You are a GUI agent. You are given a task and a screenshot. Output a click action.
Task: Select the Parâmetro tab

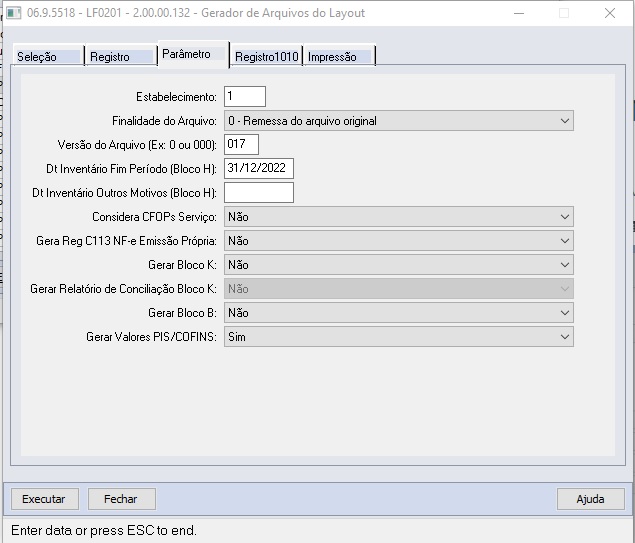194,54
